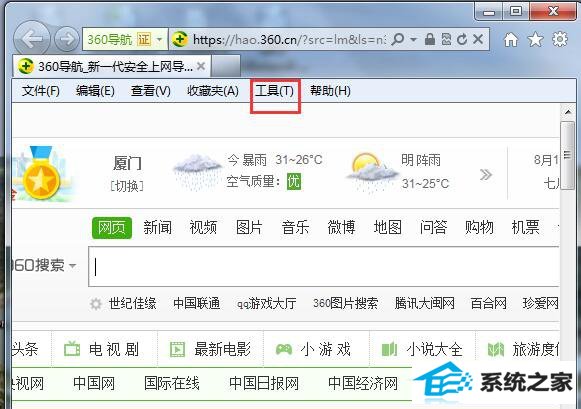Stop loading with the address bar X icon
Image resolution: width=581 pixels, height=409 pixels.
(x=478, y=39)
